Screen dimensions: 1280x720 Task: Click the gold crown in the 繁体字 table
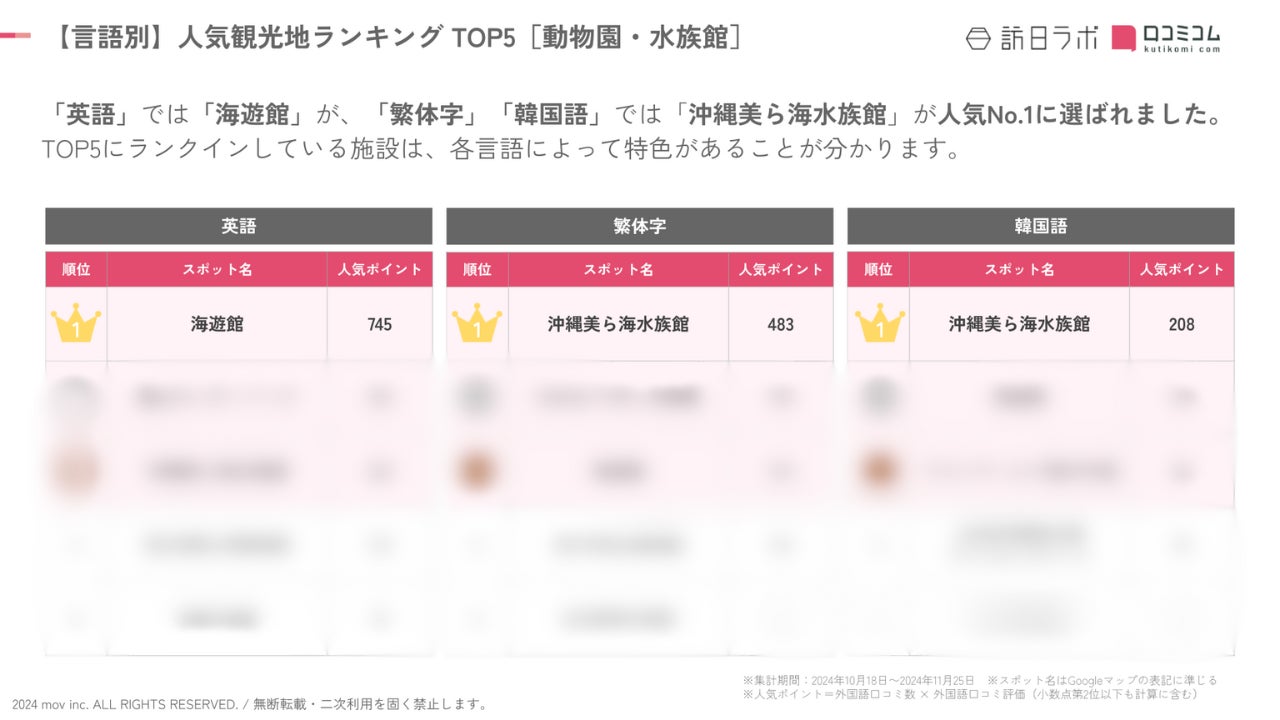tap(477, 324)
